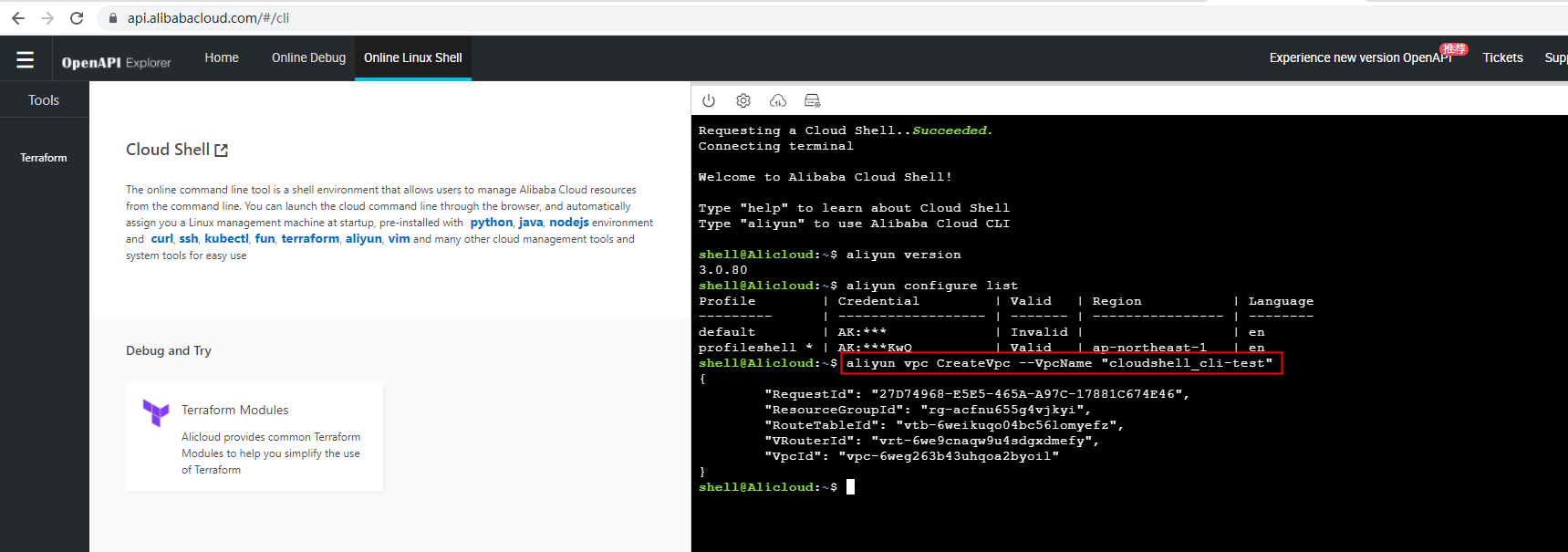Click the Credential column header
This screenshot has width=1568, height=552.
pyautogui.click(x=878, y=301)
